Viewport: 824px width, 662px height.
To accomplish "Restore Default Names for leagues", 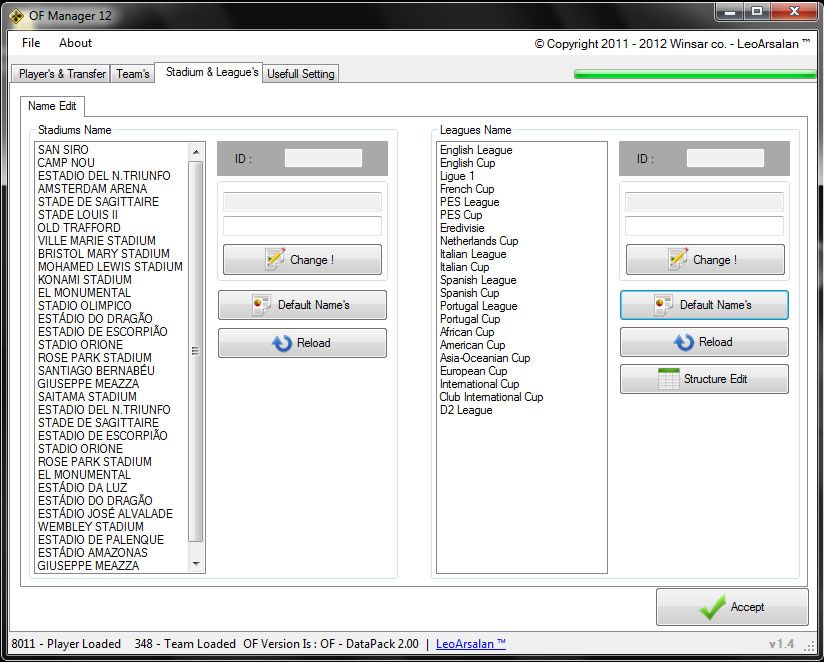I will pos(704,305).
